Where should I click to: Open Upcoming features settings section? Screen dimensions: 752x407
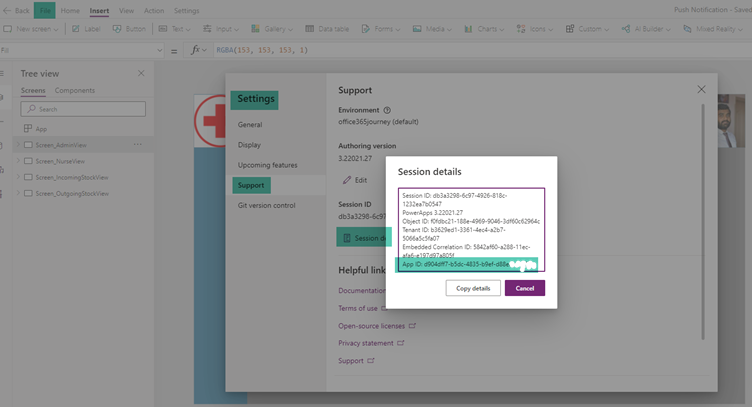pos(268,165)
